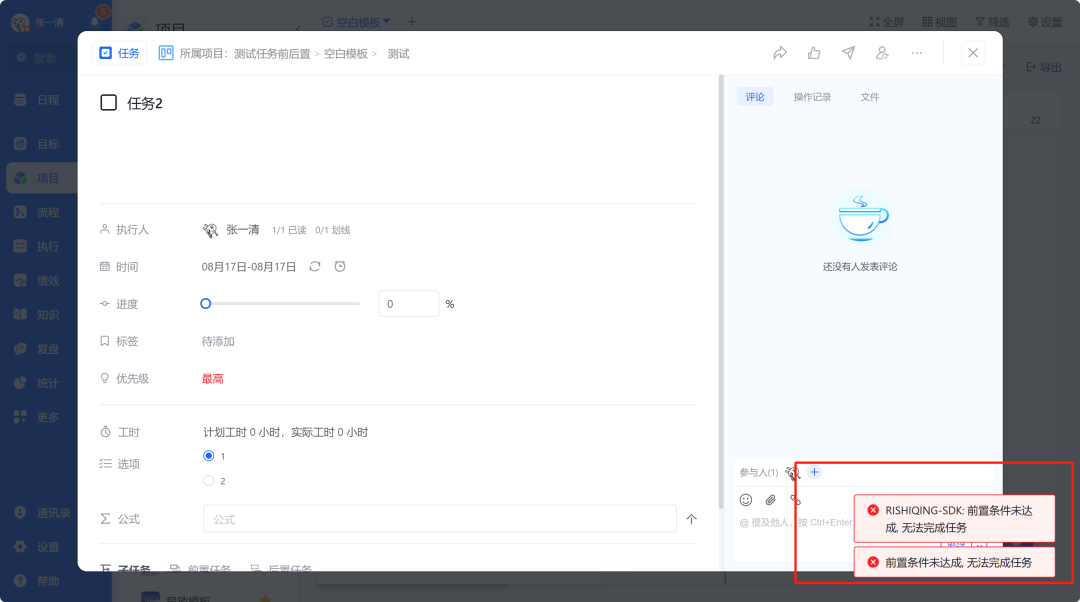
Task: Click the error icon in second notification
Action: pos(873,562)
